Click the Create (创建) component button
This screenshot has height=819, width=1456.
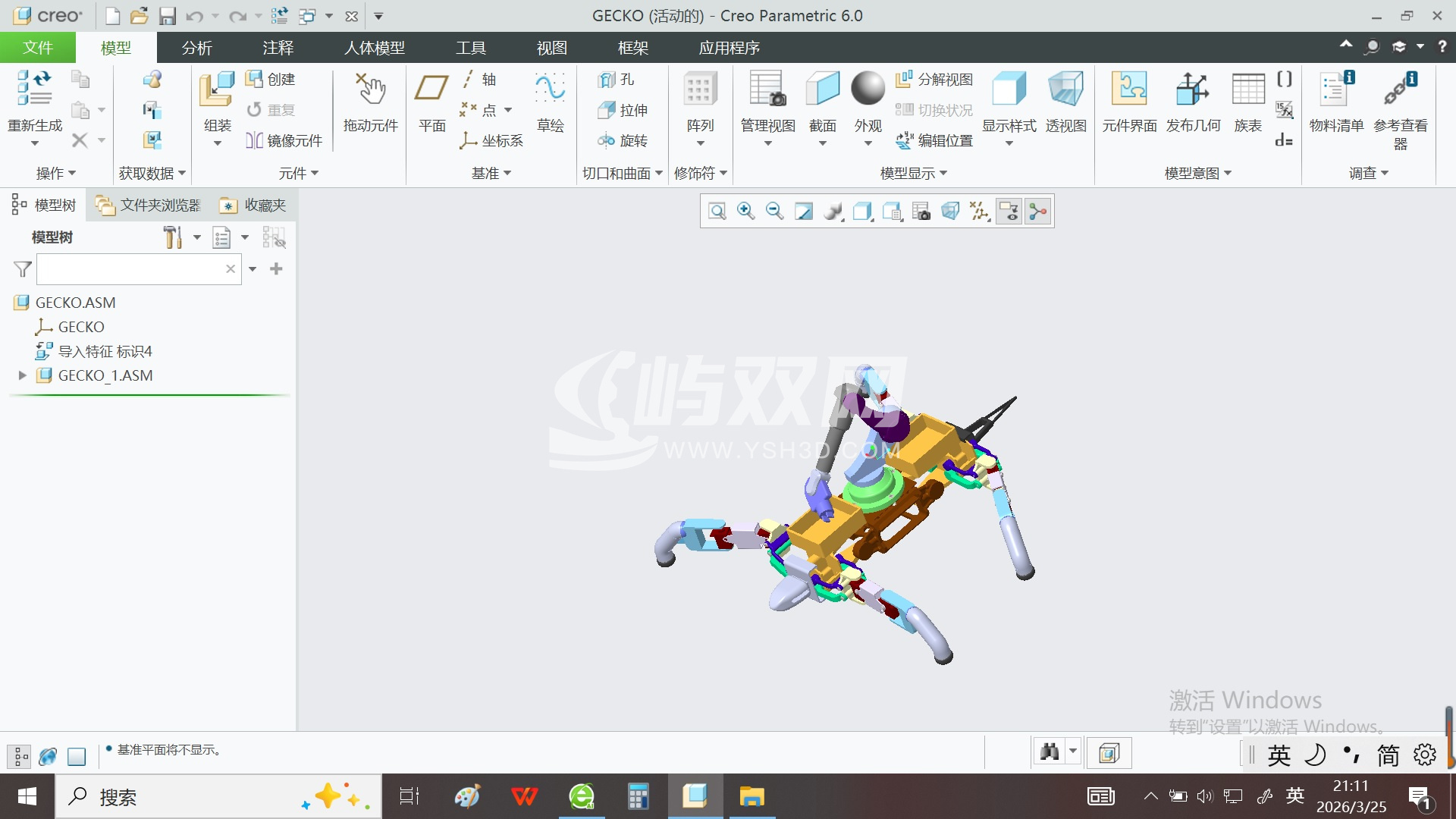[x=271, y=79]
